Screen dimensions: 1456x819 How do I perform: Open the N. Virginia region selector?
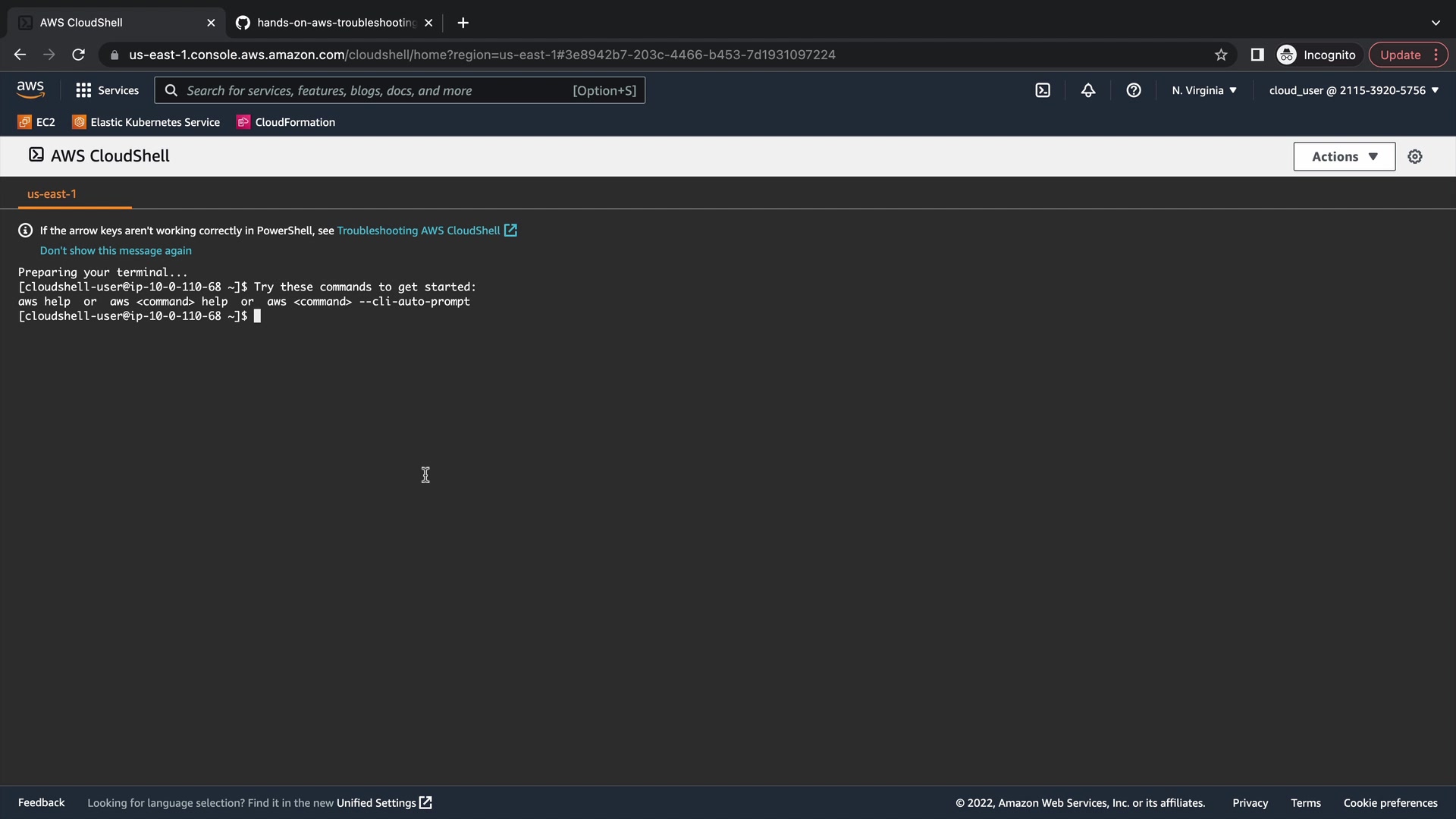point(1203,90)
